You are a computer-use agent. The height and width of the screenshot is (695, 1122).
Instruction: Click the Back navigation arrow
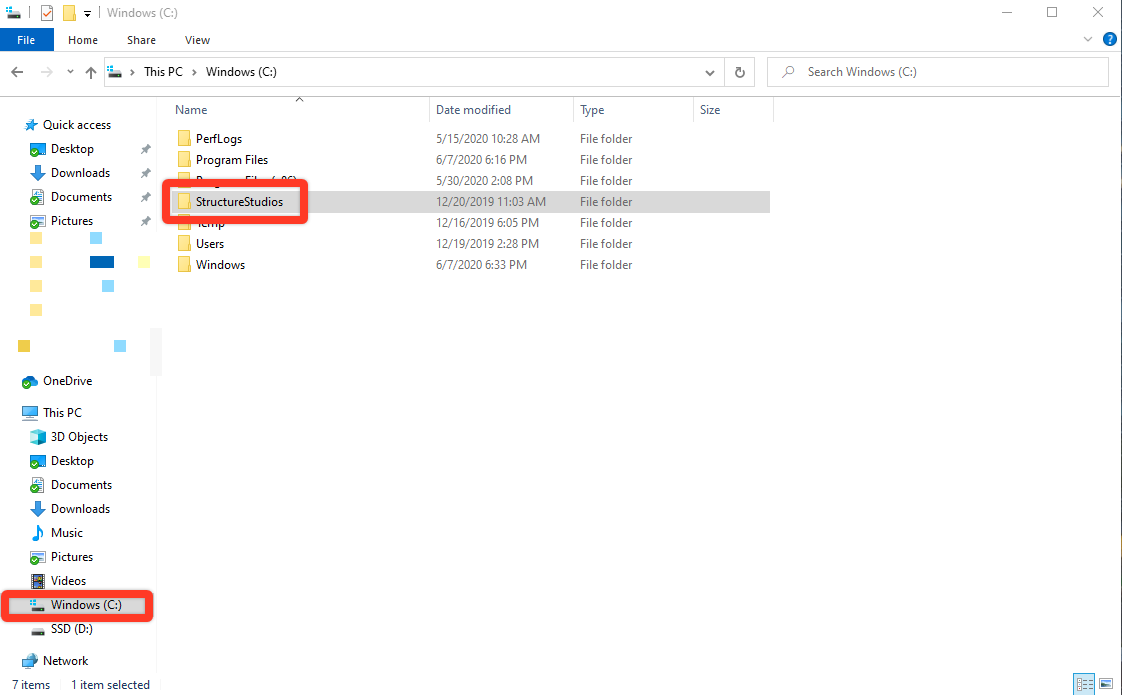(17, 71)
